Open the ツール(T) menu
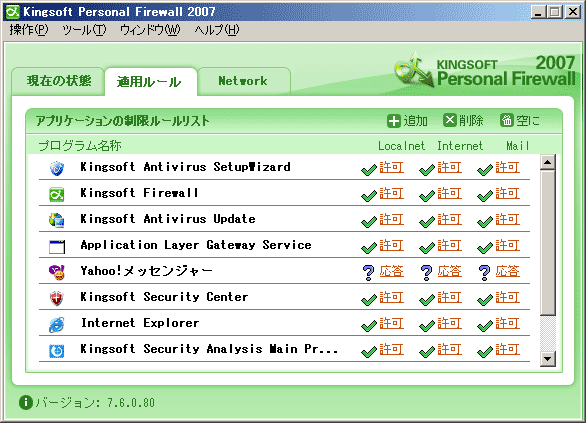Viewport: 586px width, 423px height. (x=84, y=30)
